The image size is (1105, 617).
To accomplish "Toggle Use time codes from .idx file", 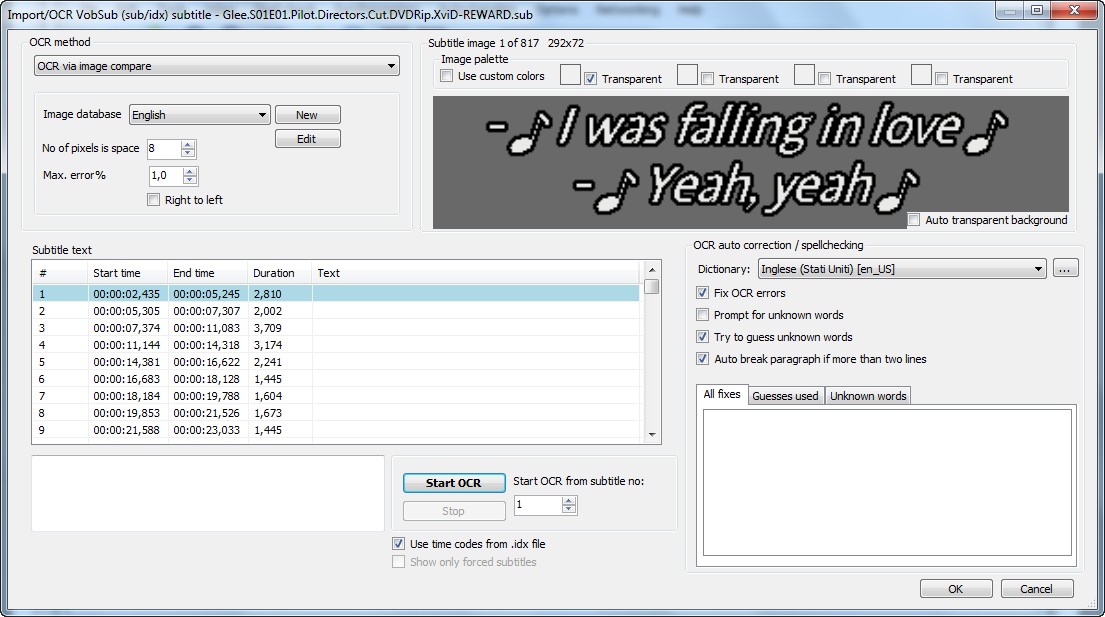I will pyautogui.click(x=398, y=544).
